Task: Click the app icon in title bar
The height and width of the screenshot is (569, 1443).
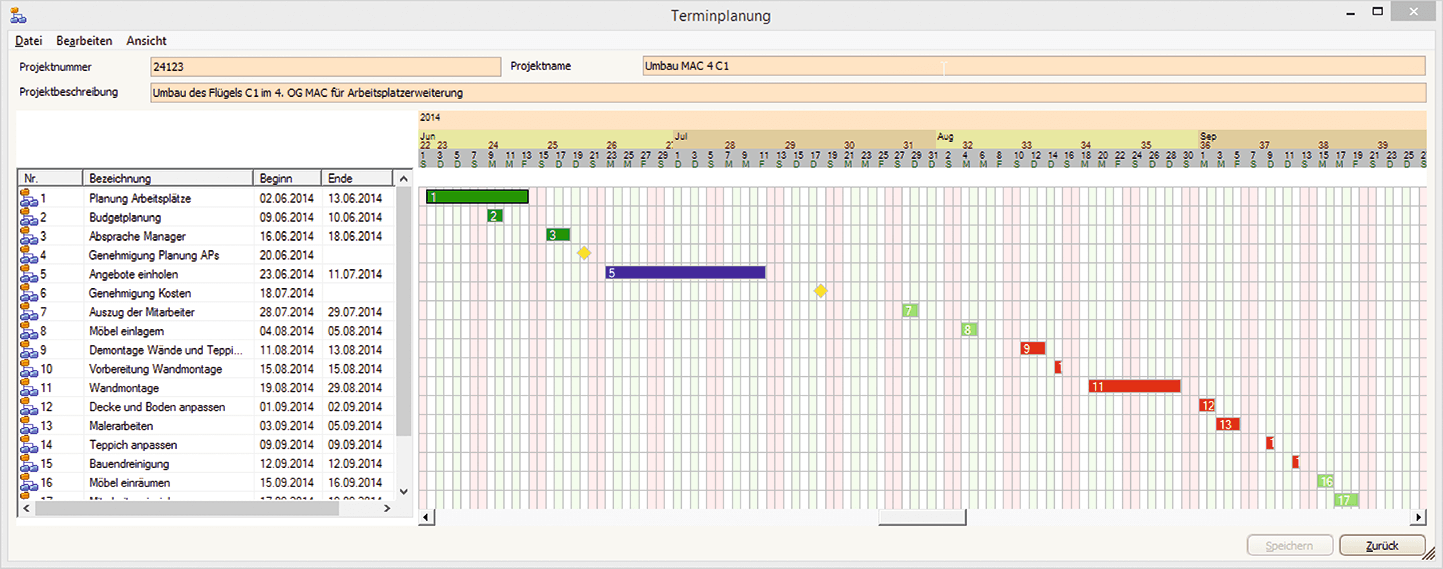Action: tap(19, 15)
